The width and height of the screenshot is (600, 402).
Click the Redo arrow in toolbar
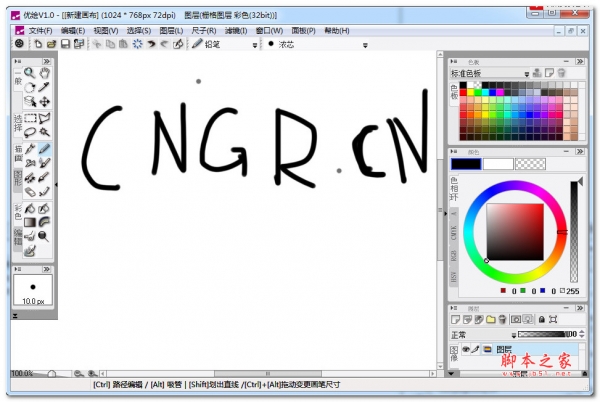point(165,44)
